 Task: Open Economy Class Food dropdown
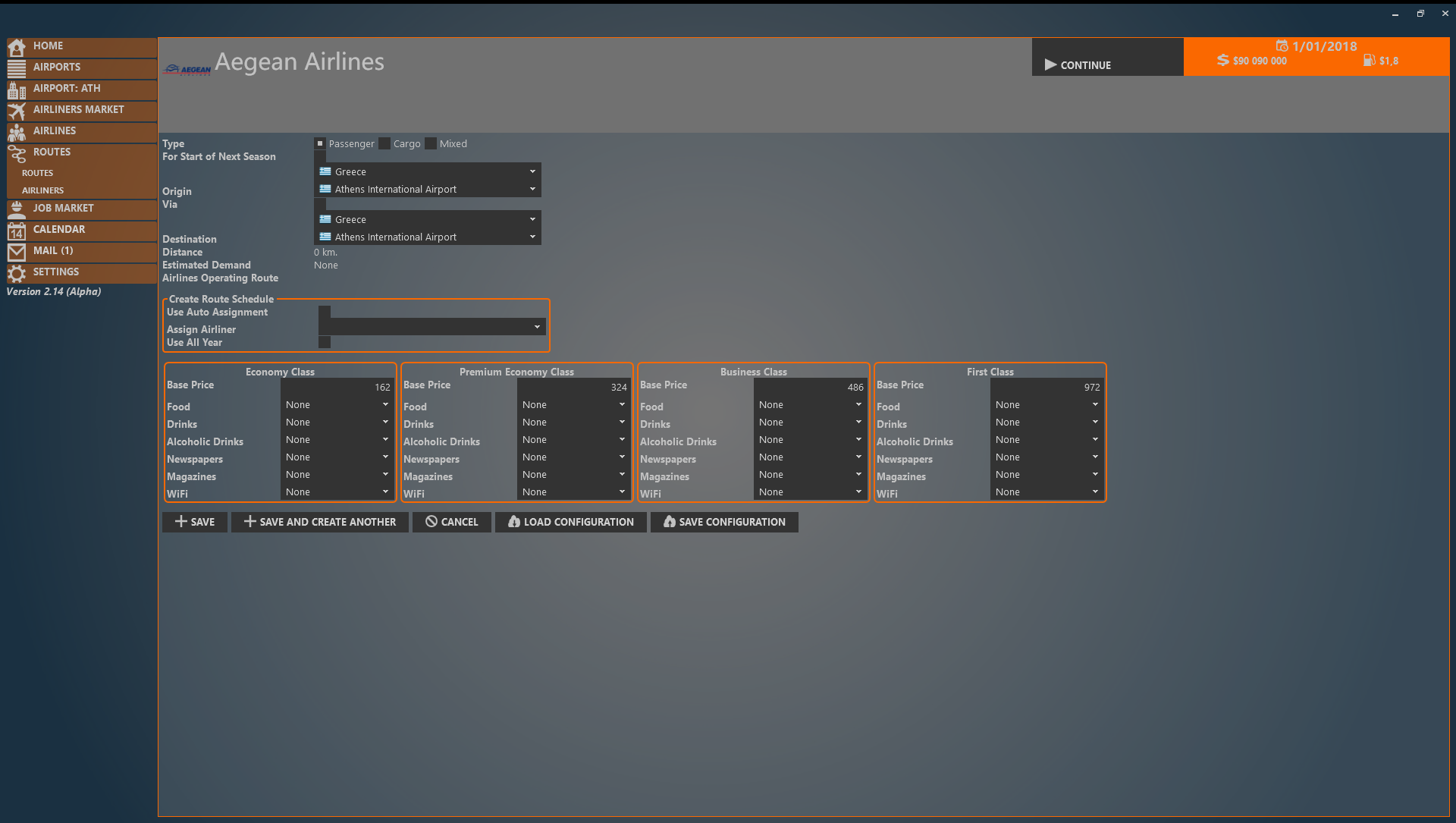(337, 404)
